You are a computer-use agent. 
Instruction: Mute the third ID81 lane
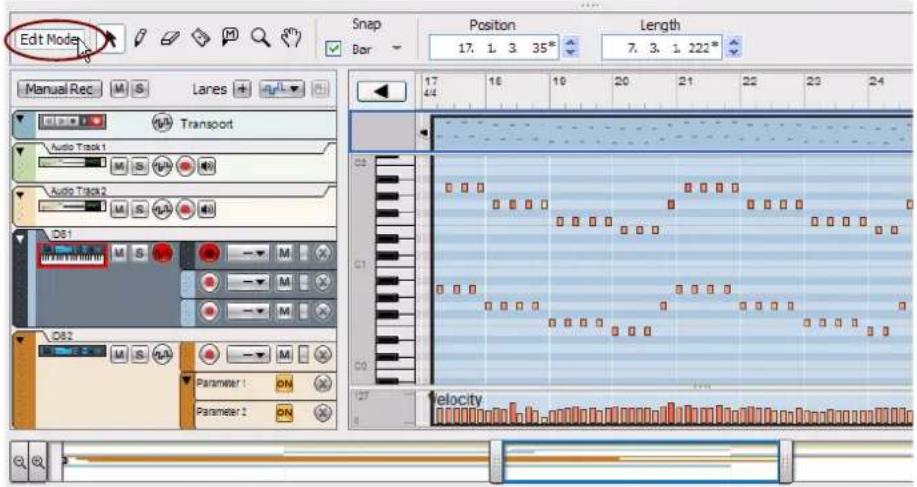click(284, 311)
